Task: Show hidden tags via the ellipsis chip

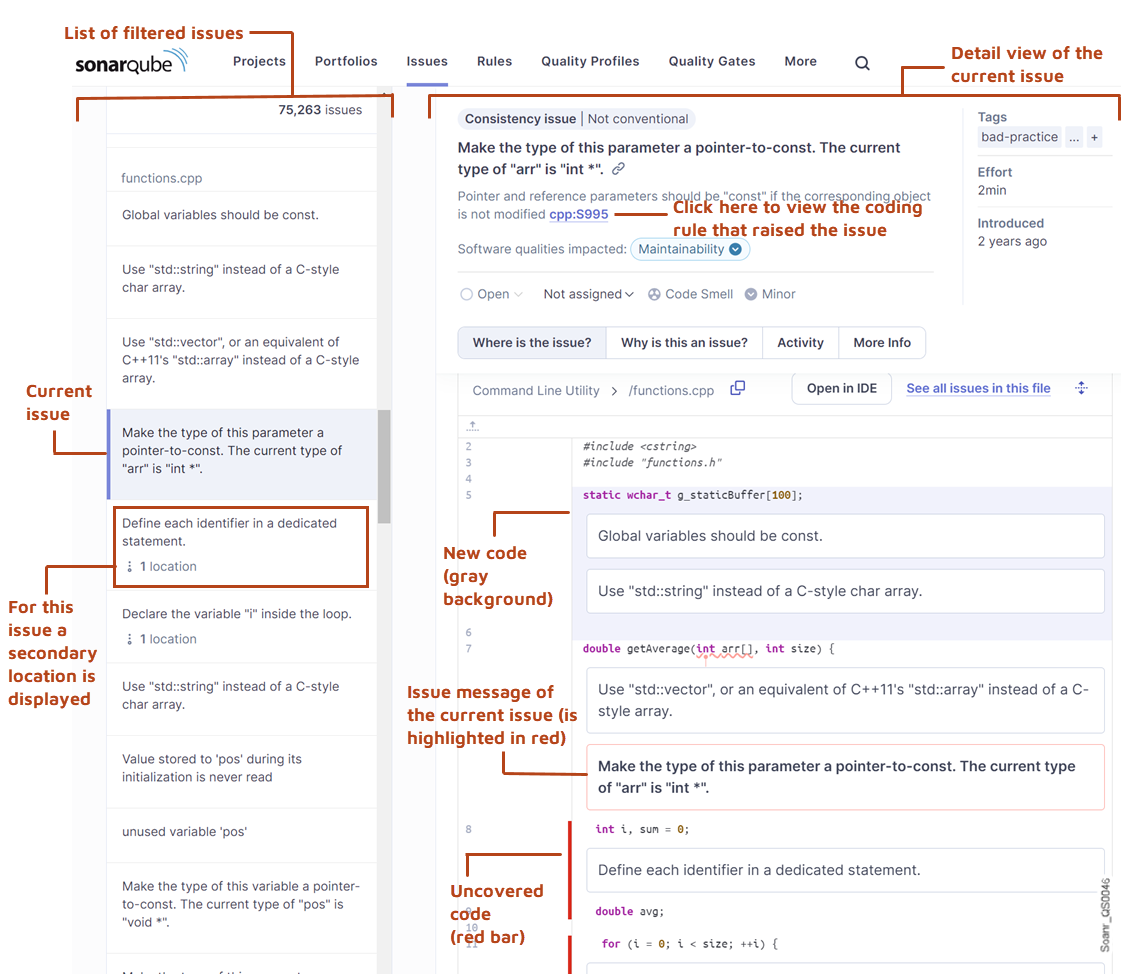Action: coord(1074,137)
